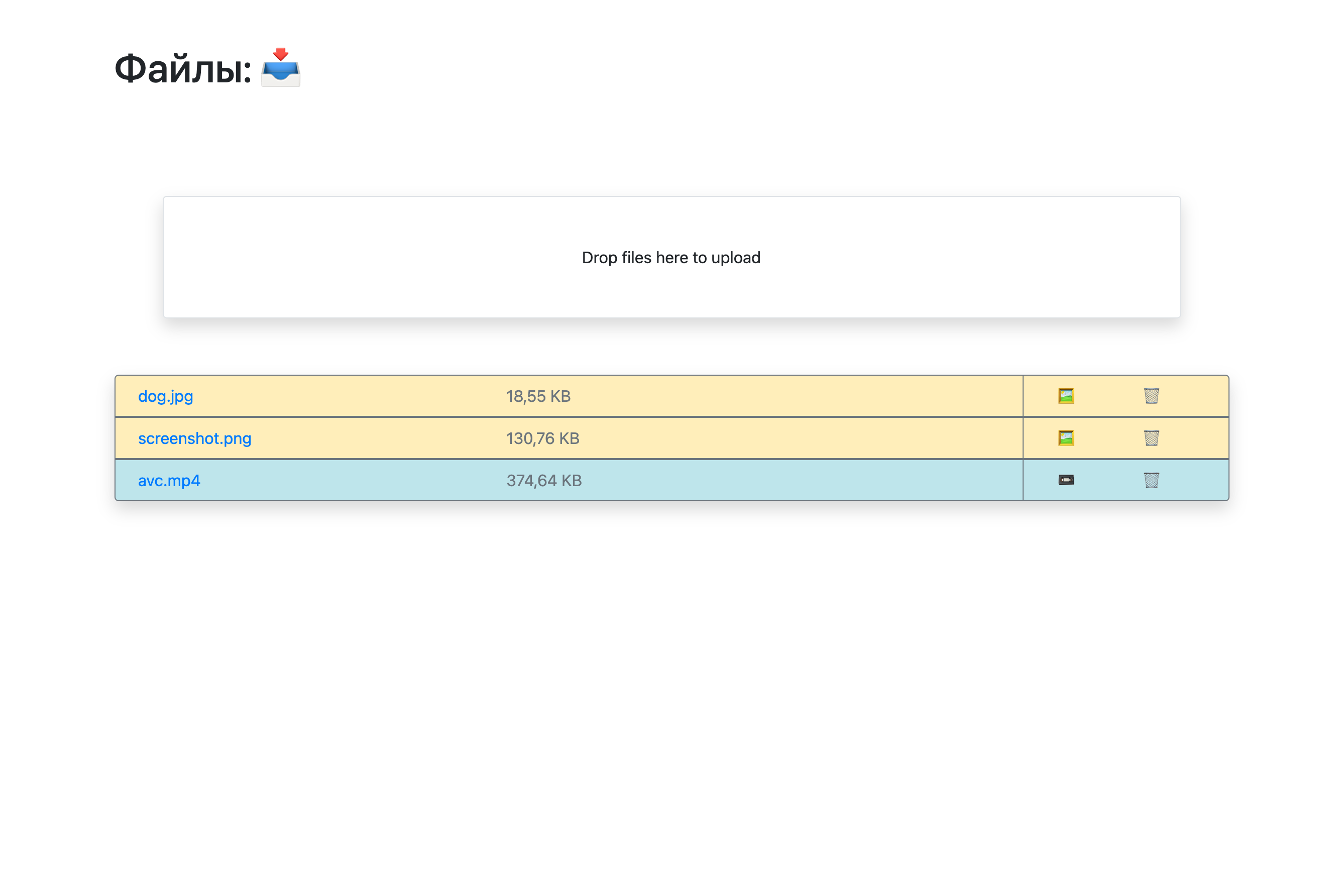Click the 130,76 KB size cell
The image size is (1344, 896).
[x=543, y=438]
